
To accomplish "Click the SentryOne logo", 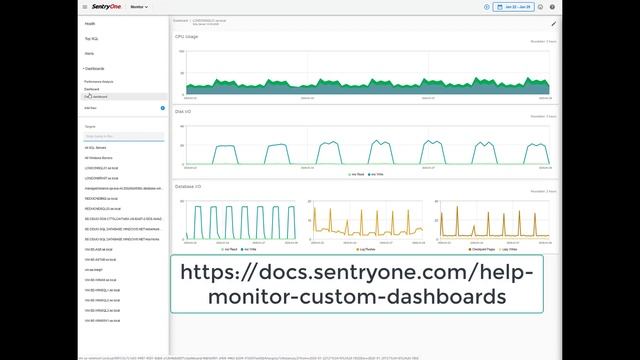I will click(x=106, y=7).
